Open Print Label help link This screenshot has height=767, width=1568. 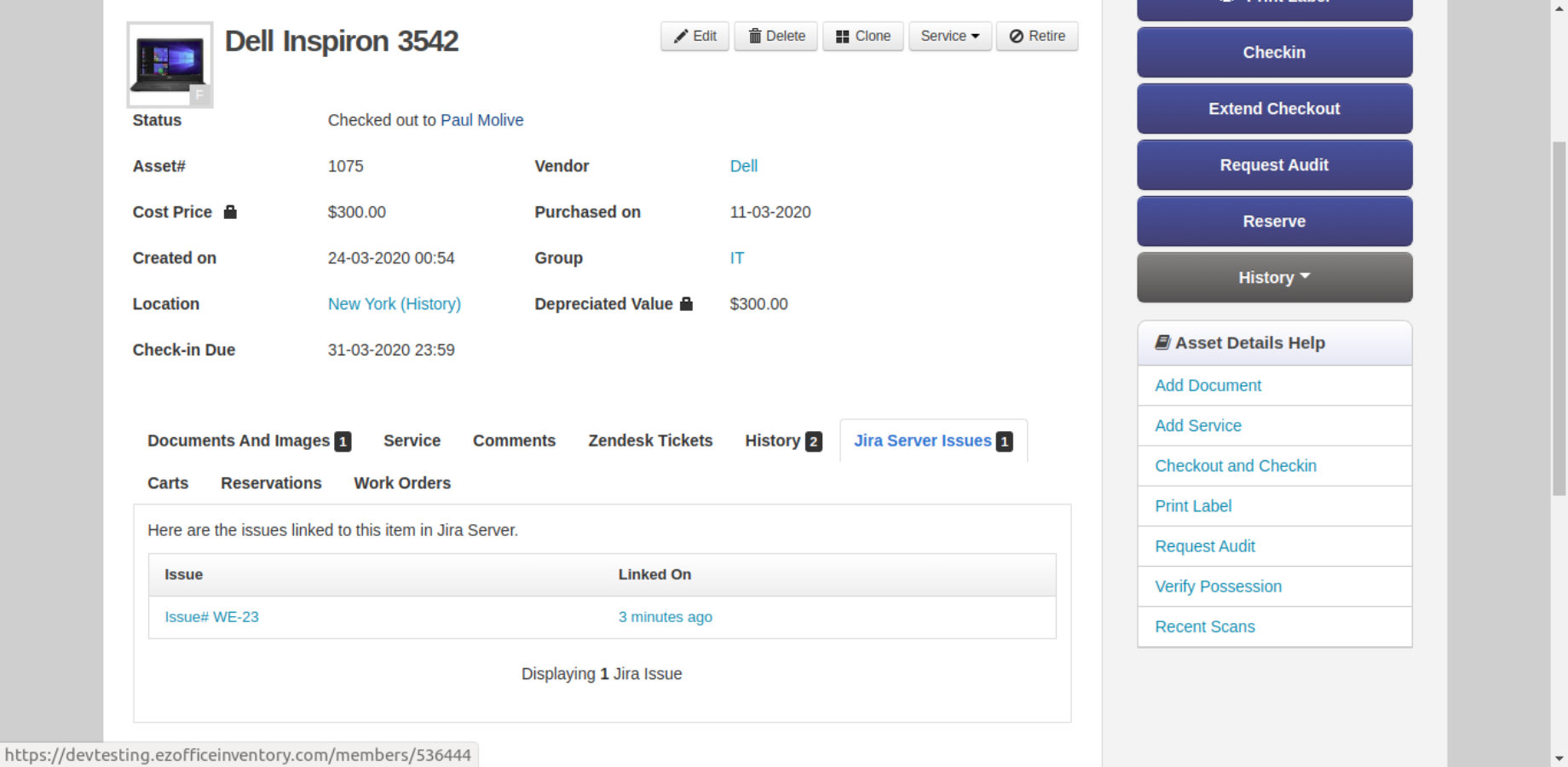(1193, 505)
